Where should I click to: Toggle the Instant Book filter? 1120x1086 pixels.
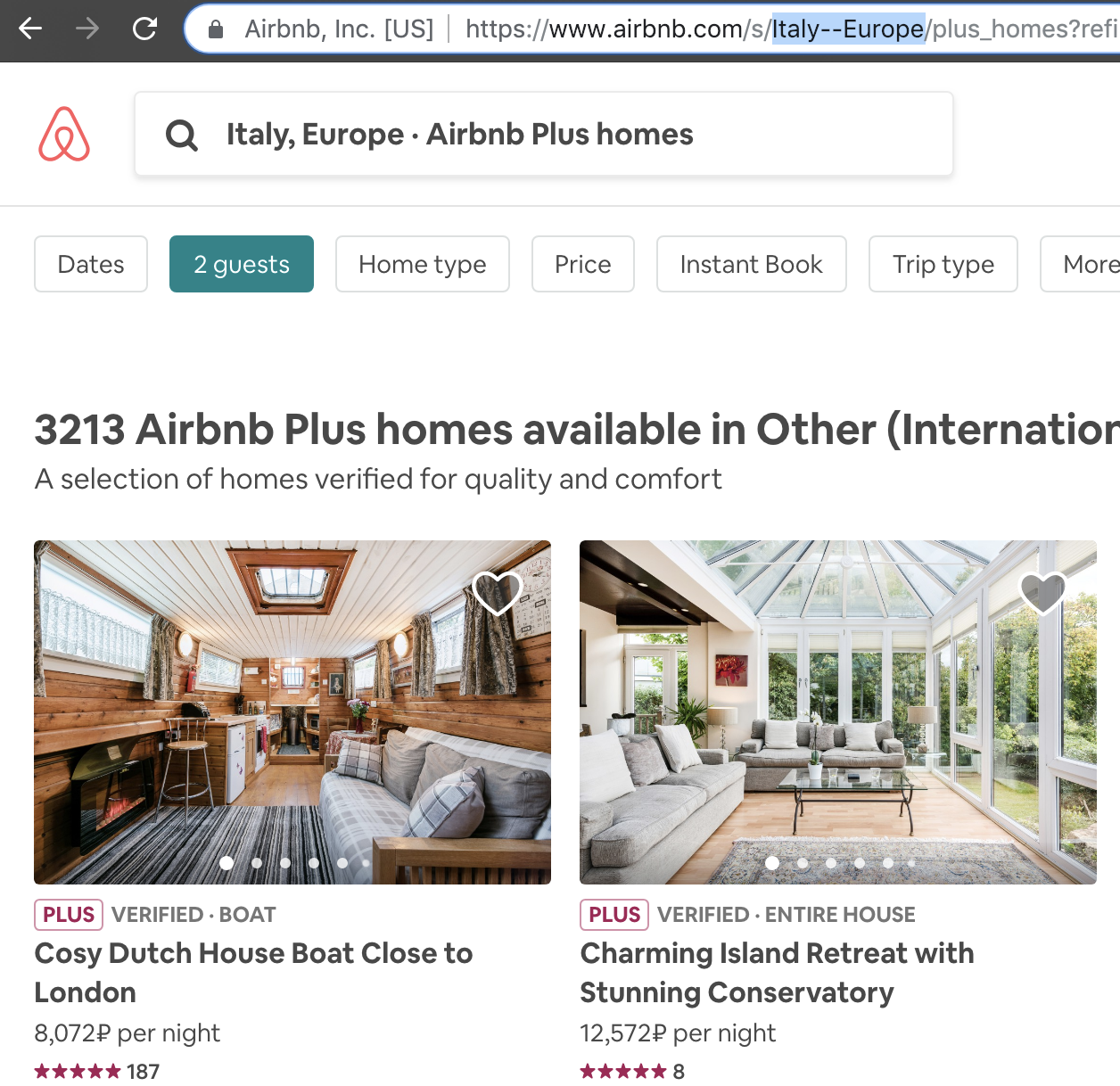pos(752,264)
